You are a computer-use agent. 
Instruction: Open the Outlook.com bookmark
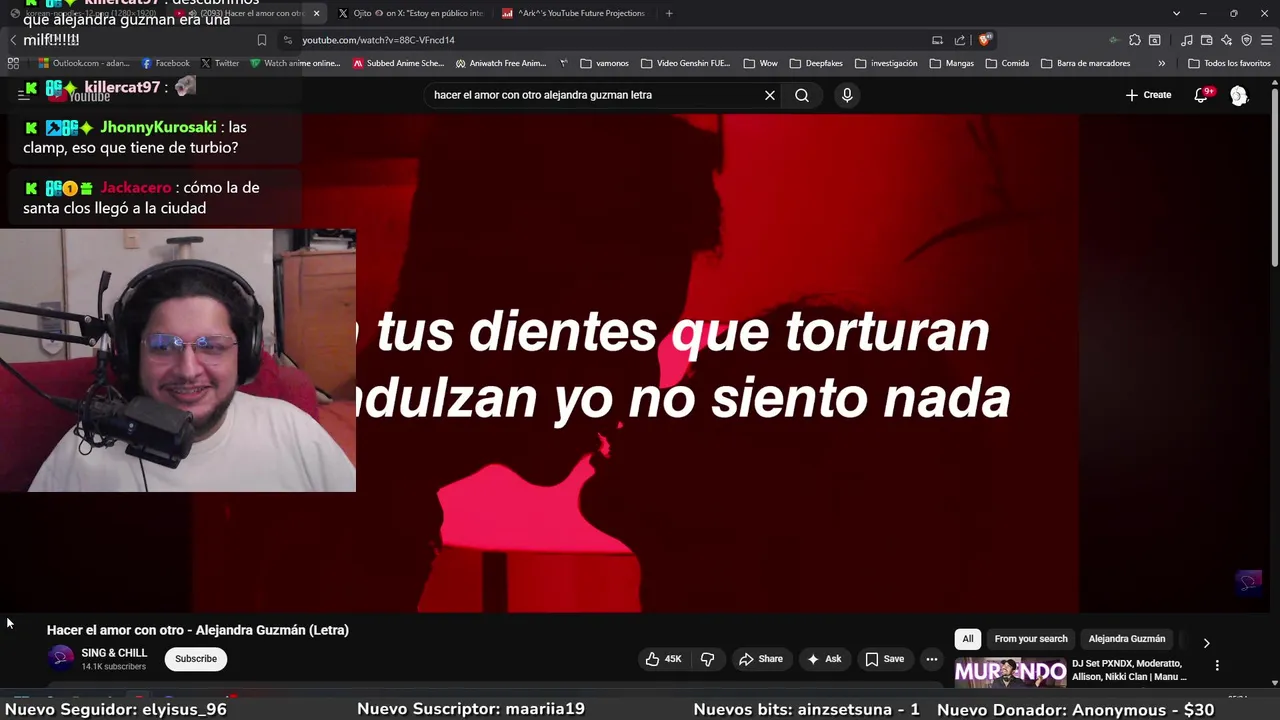click(x=84, y=63)
